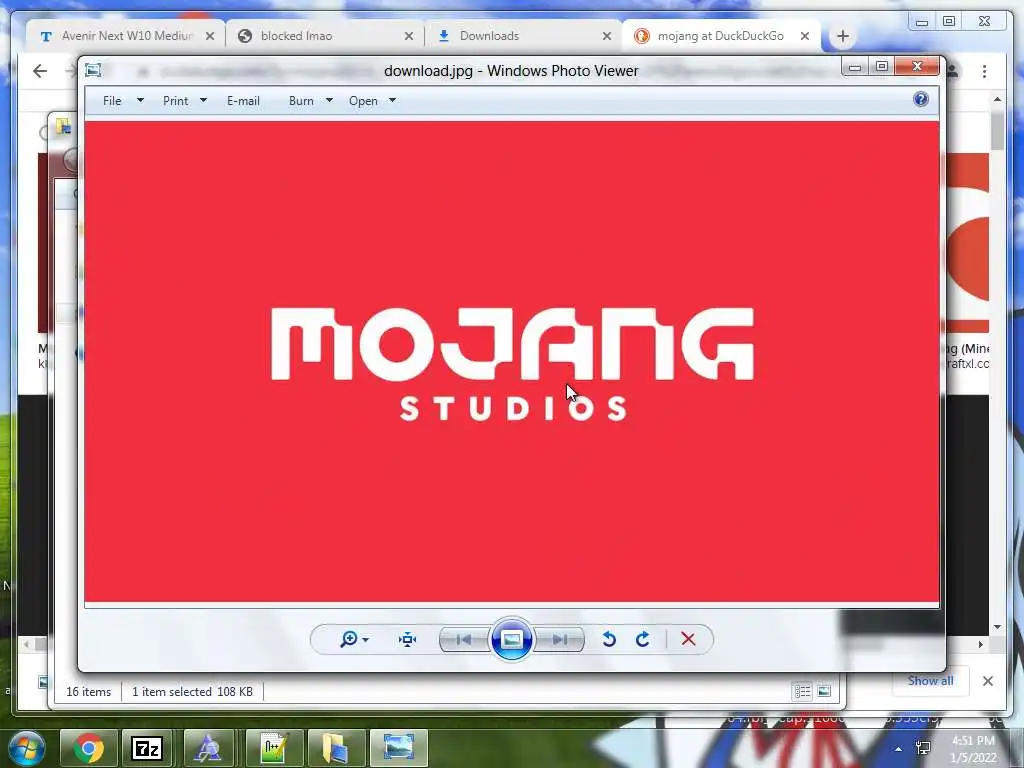
Task: Open Windows Explorer folder in taskbar
Action: 335,748
